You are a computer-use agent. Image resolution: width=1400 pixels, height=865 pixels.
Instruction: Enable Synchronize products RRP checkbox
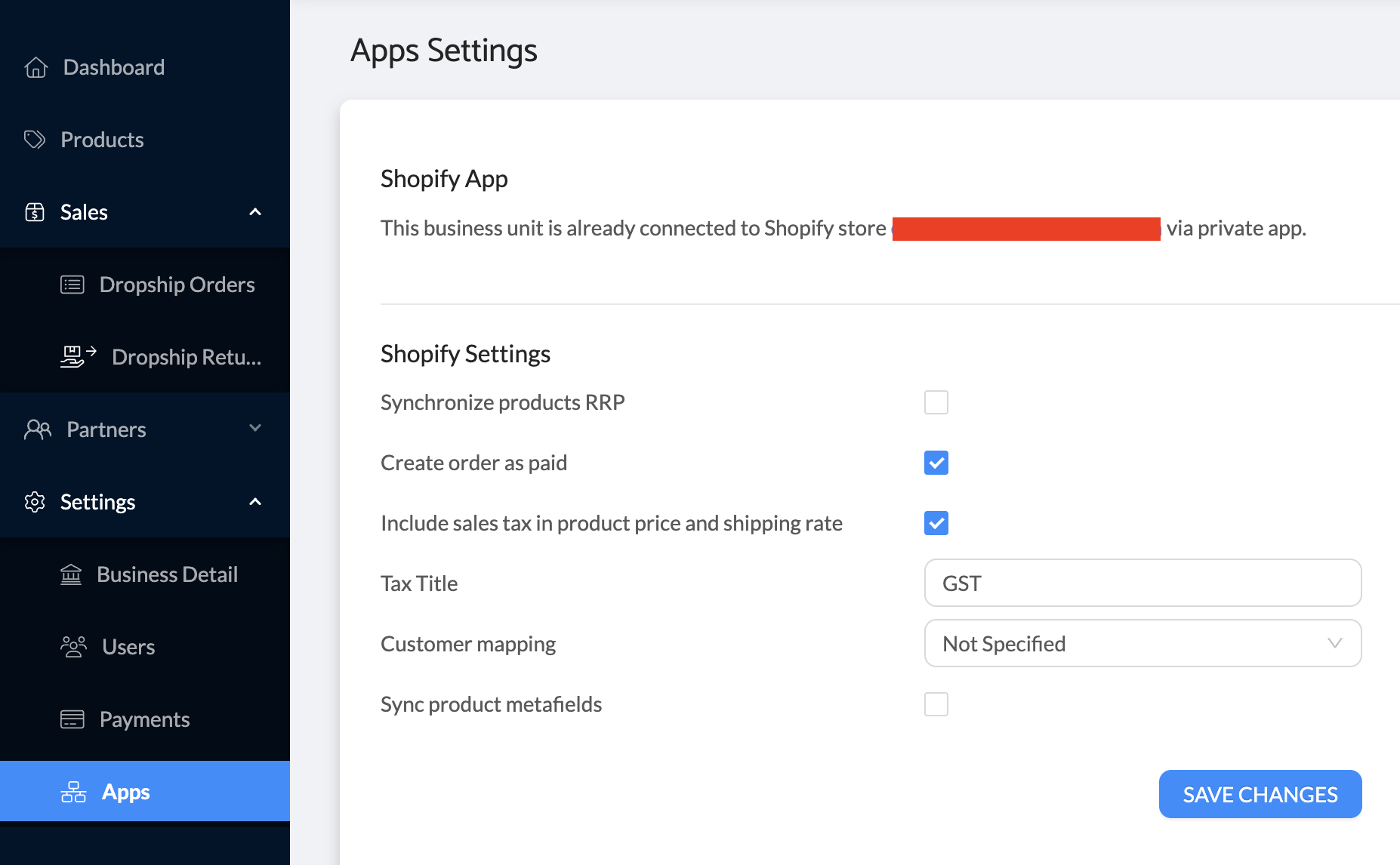[936, 402]
